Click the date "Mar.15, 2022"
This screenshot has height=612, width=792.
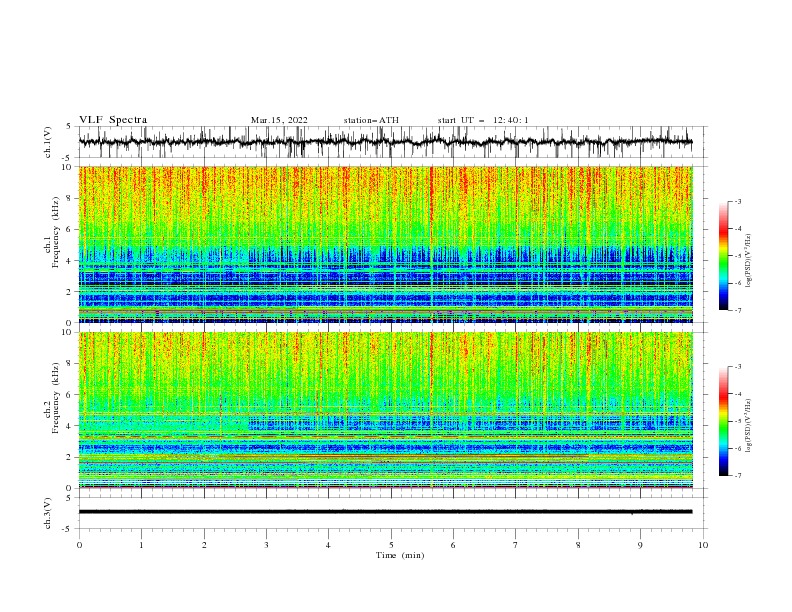point(279,120)
